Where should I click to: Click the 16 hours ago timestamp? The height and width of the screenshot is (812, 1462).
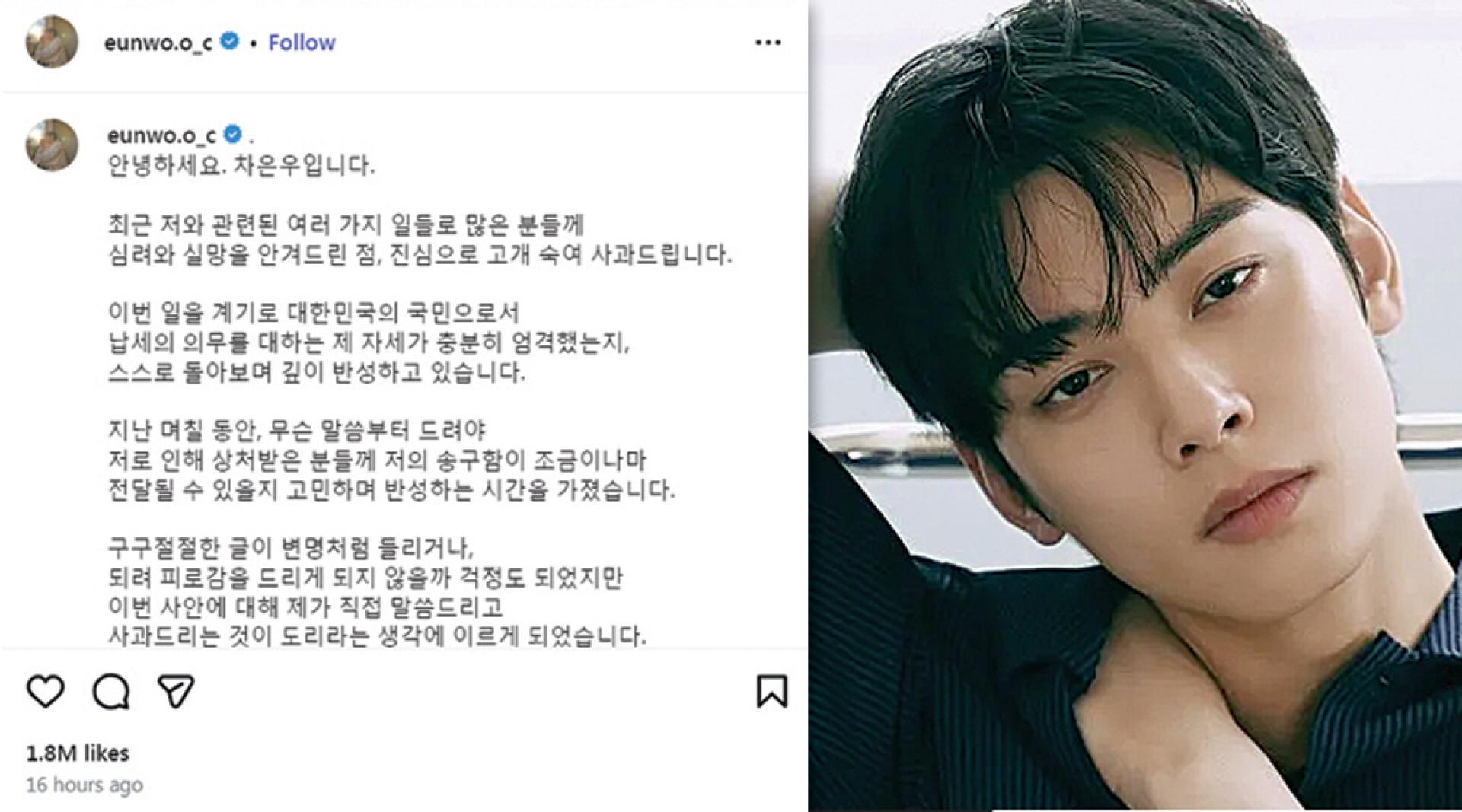[85, 785]
